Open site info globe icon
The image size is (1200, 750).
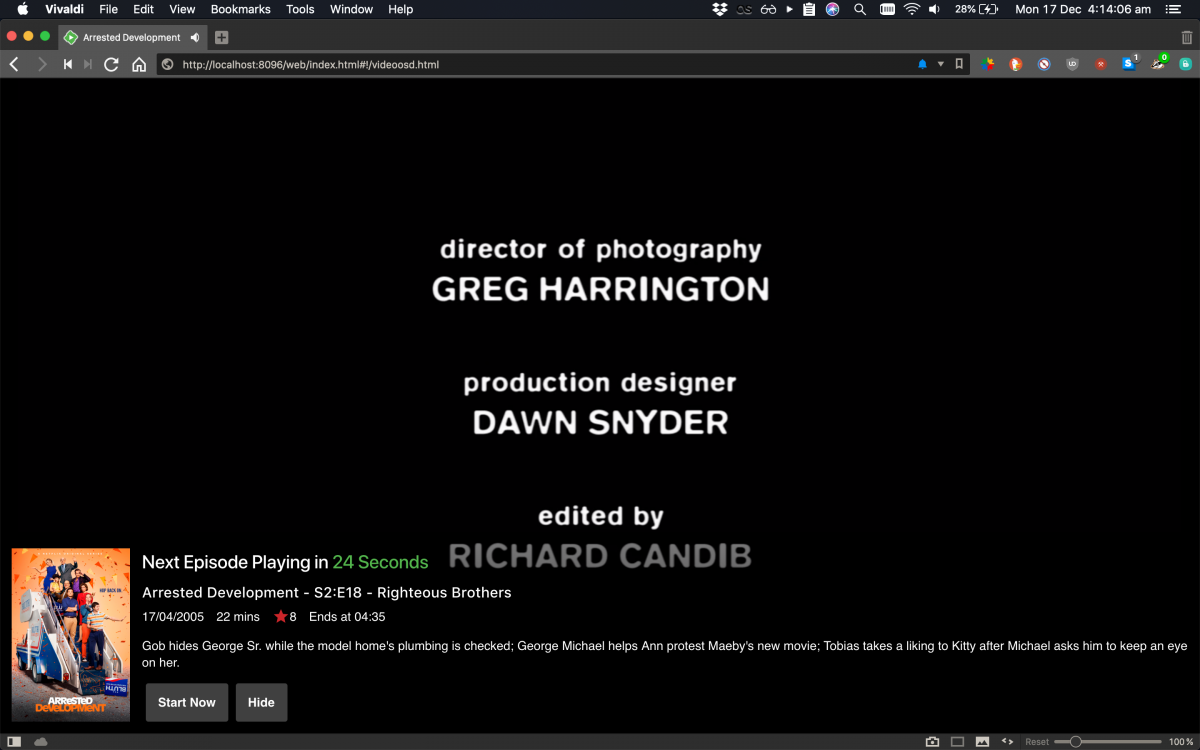pos(168,64)
